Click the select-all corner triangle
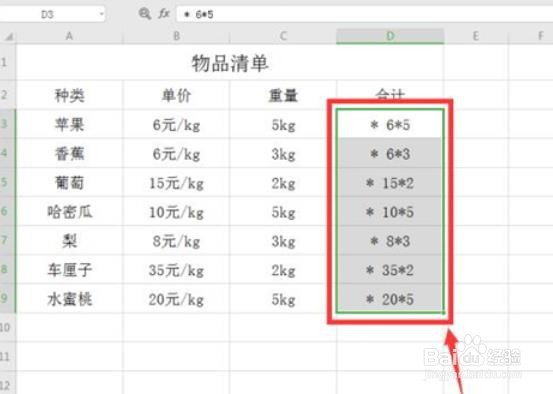 click(8, 36)
